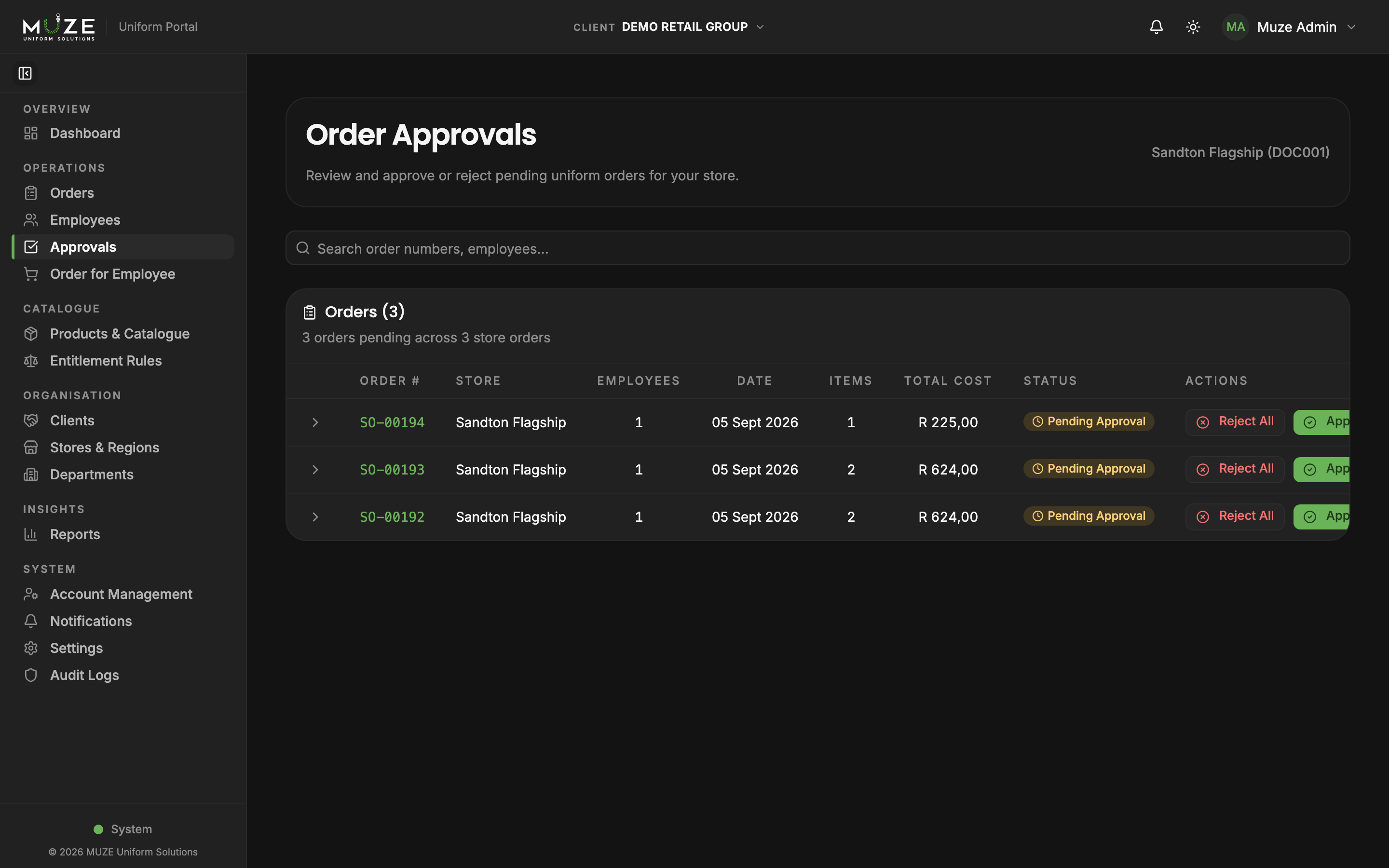Click the Employees people icon
This screenshot has height=868, width=1389.
tap(31, 220)
